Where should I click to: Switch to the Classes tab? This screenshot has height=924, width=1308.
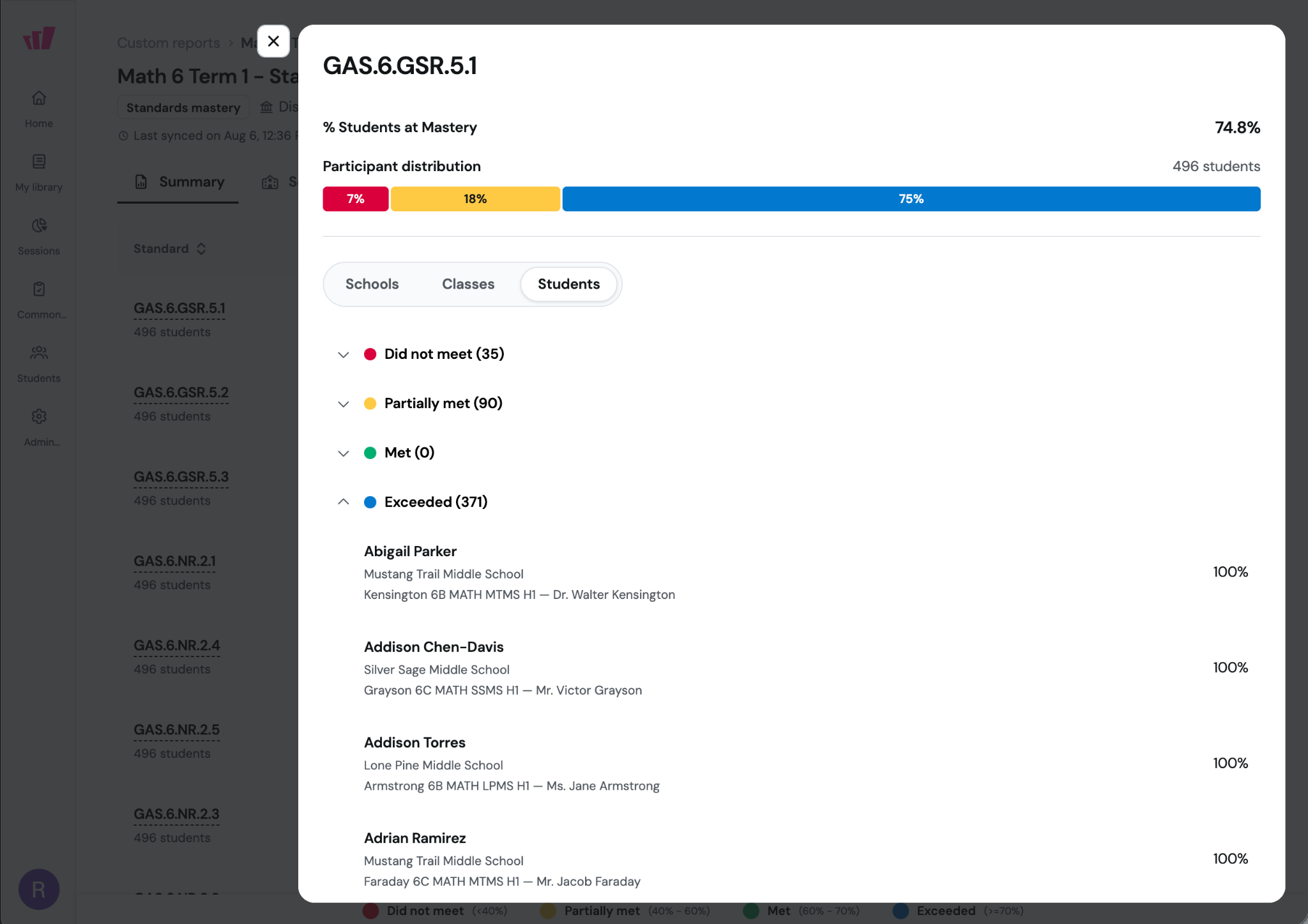(x=468, y=284)
